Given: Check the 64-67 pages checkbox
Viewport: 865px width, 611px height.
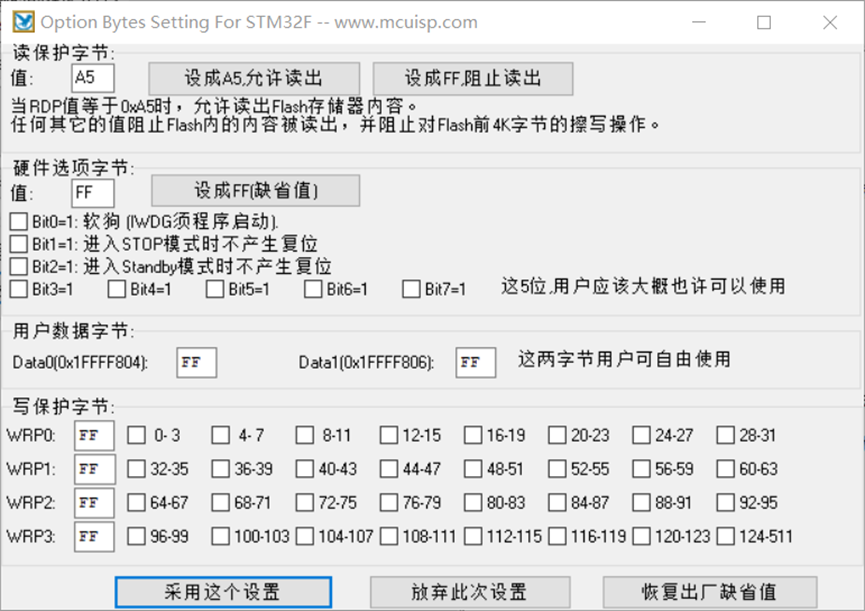Looking at the screenshot, I should click(x=136, y=502).
